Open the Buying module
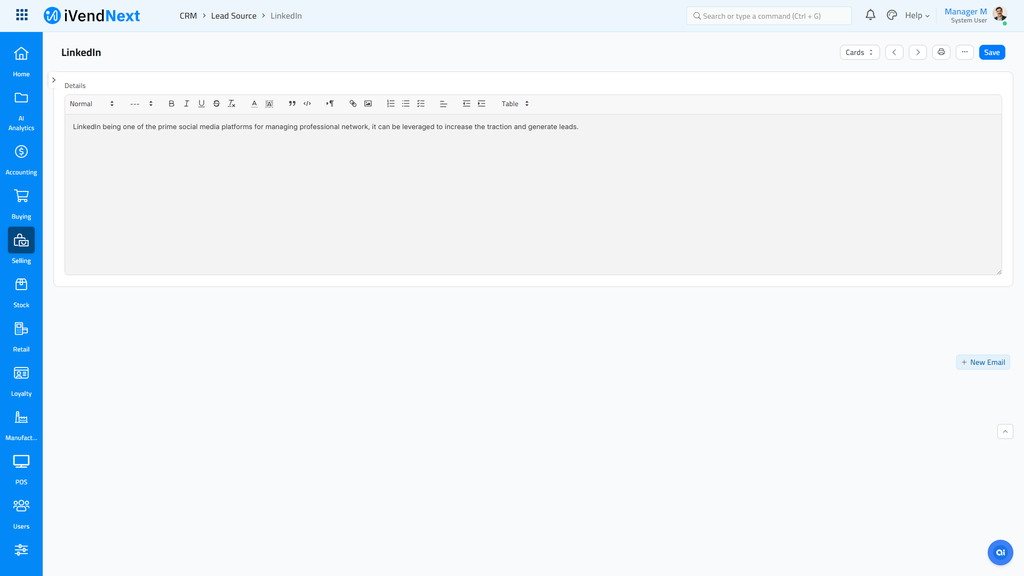Image resolution: width=1024 pixels, height=576 pixels. (x=21, y=204)
